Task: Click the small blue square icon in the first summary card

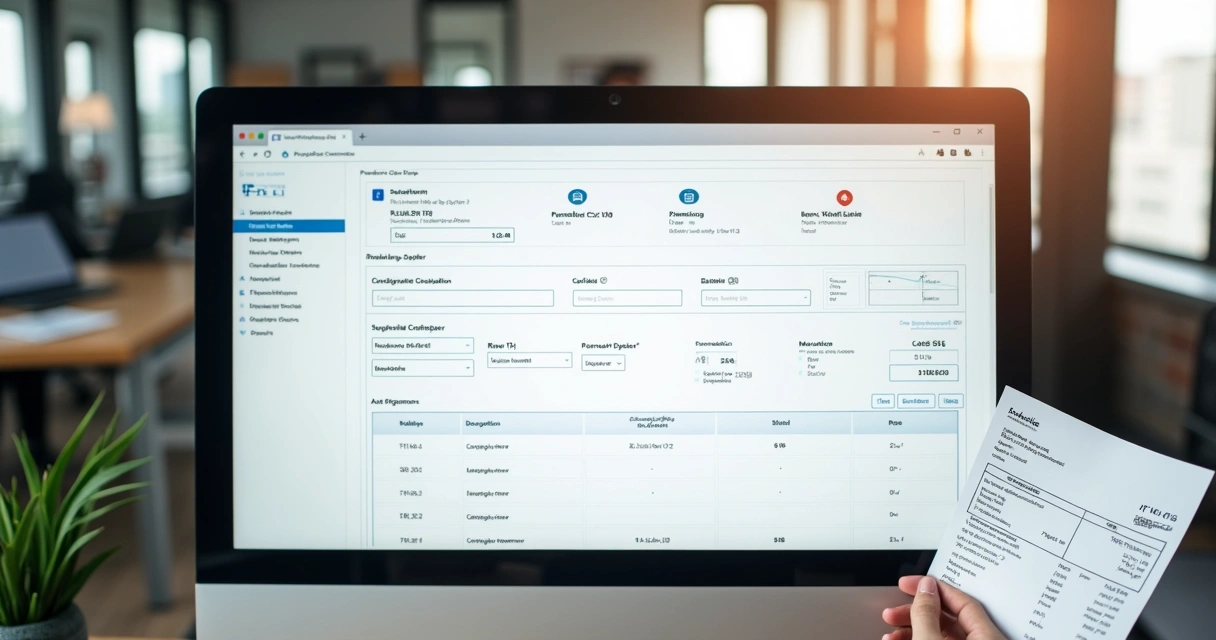Action: (377, 196)
